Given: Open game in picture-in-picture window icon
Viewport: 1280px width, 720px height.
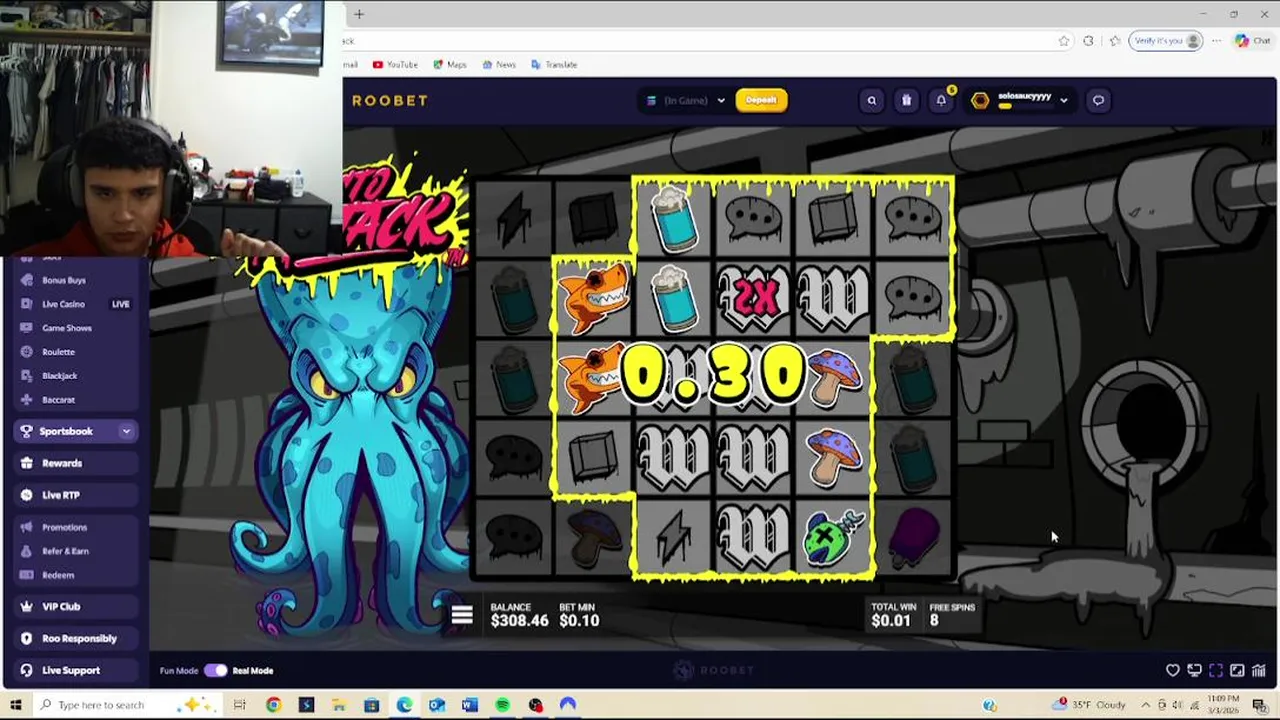Looking at the screenshot, I should pyautogui.click(x=1237, y=671).
